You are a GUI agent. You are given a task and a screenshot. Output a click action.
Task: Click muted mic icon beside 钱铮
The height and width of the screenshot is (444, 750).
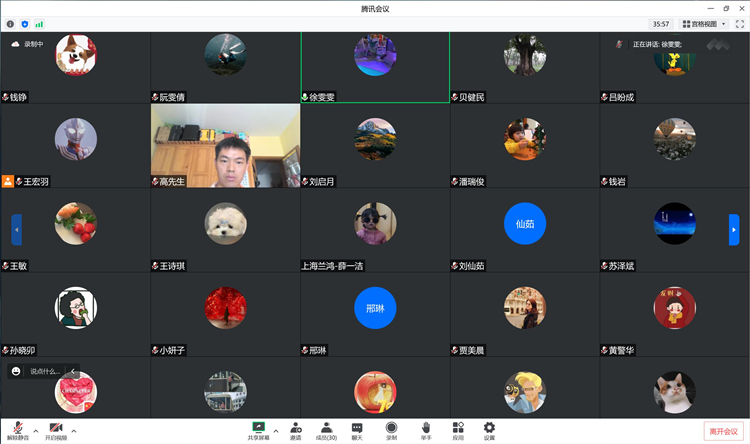[x=5, y=97]
